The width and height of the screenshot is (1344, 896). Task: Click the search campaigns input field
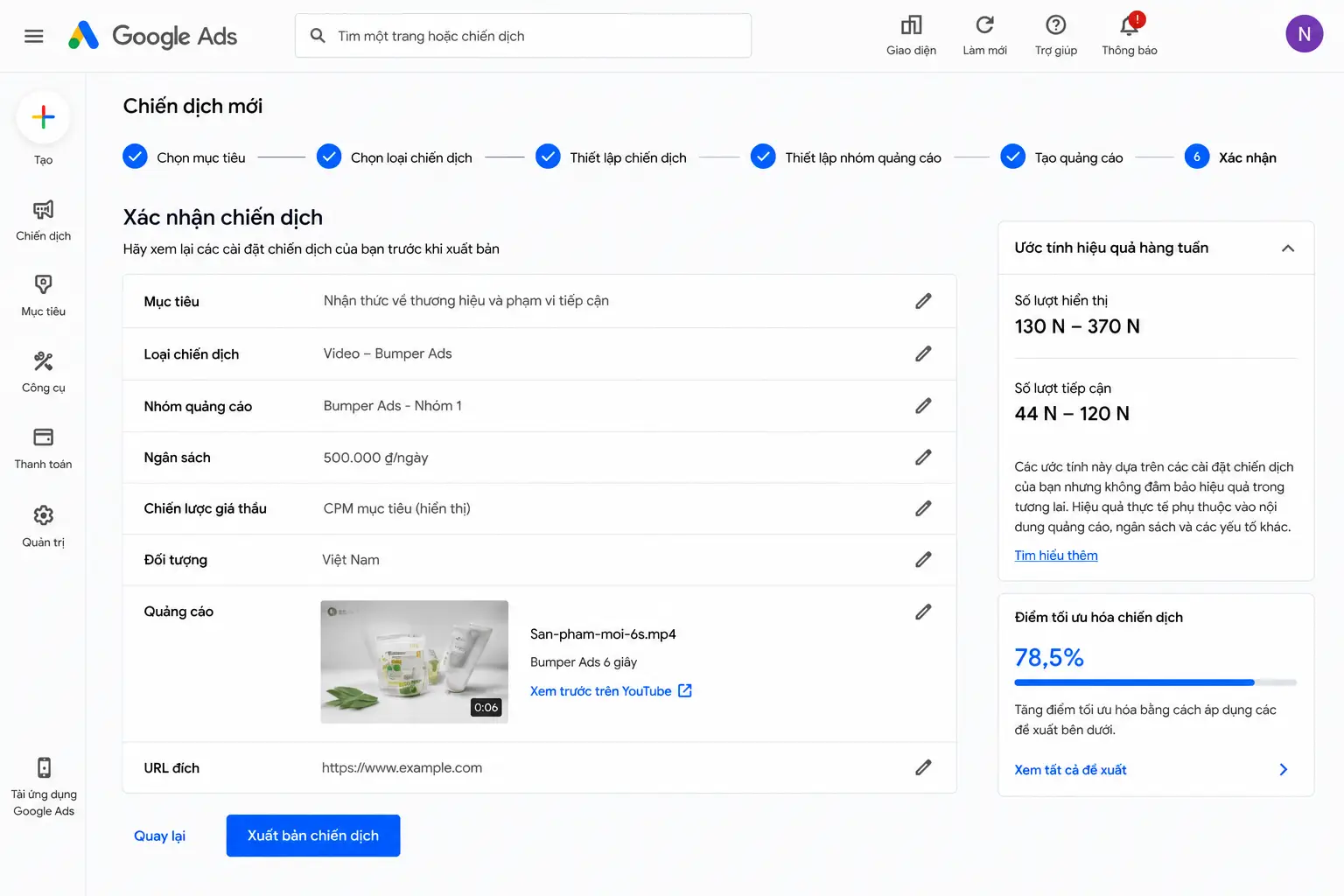click(523, 36)
